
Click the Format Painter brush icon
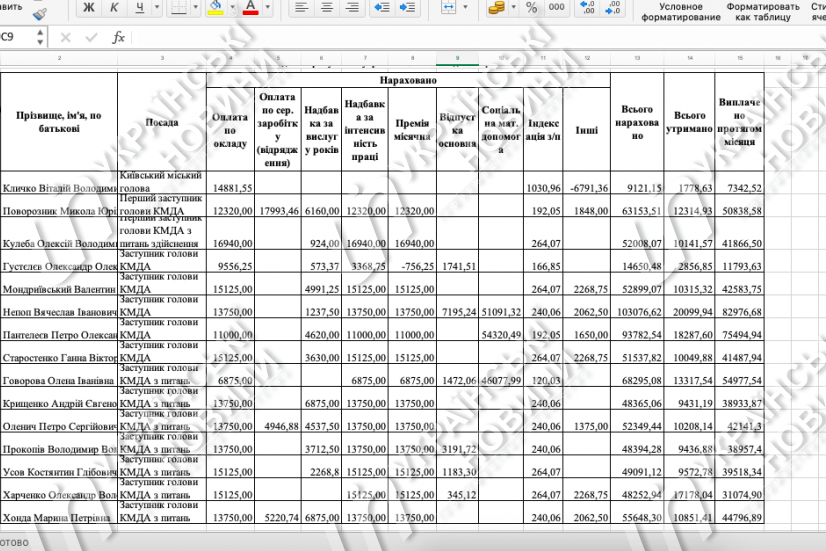coord(40,13)
